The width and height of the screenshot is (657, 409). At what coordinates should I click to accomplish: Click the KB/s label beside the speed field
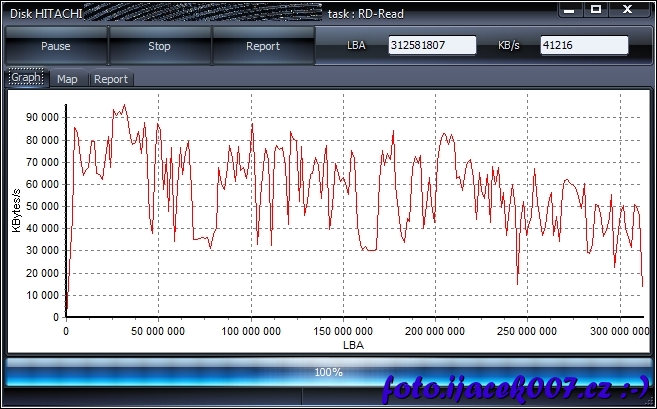coord(510,46)
